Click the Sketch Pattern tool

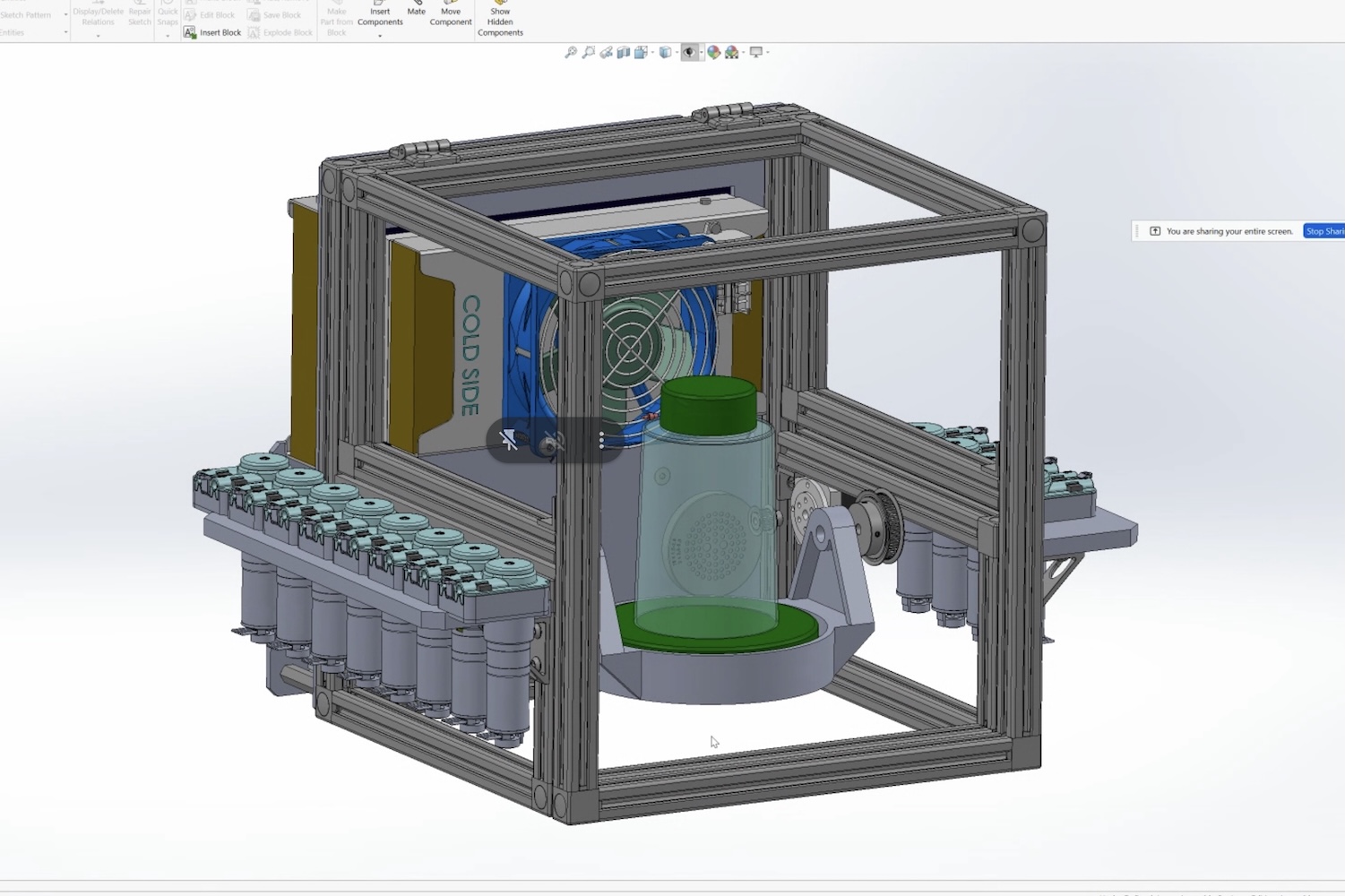point(26,15)
